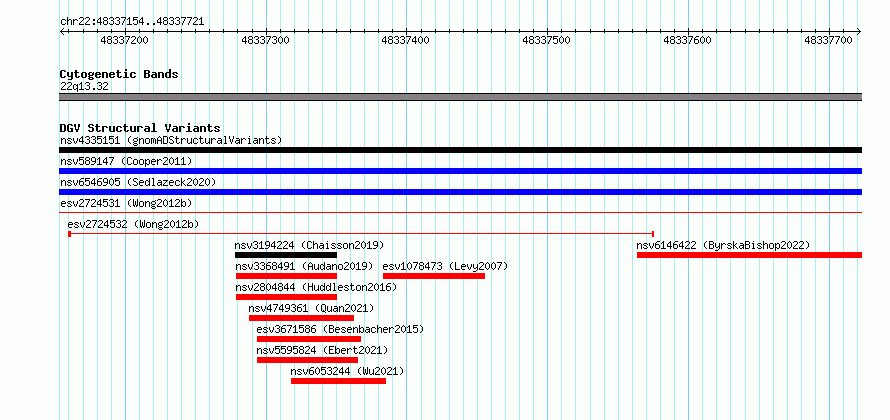Click the esv2724532 red bracketed span line
The image size is (890, 420).
pos(361,233)
